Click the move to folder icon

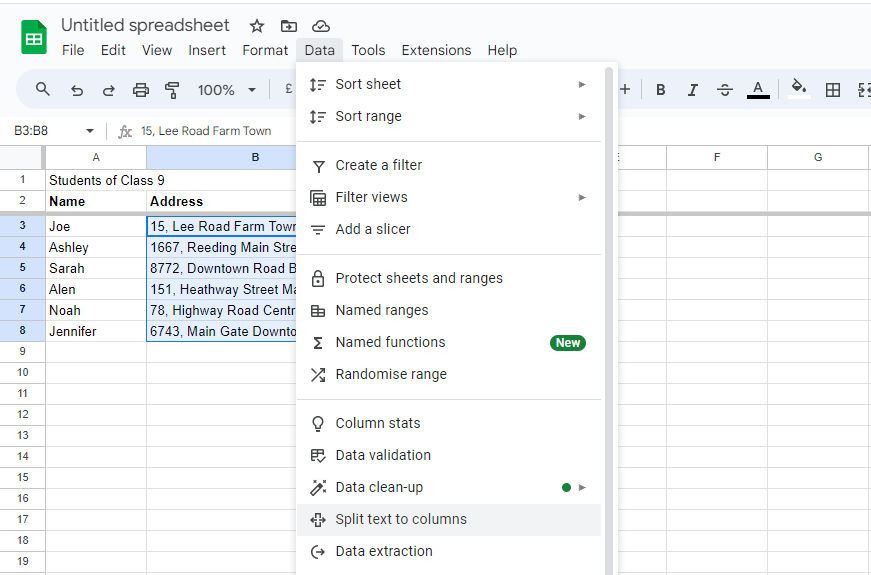289,26
